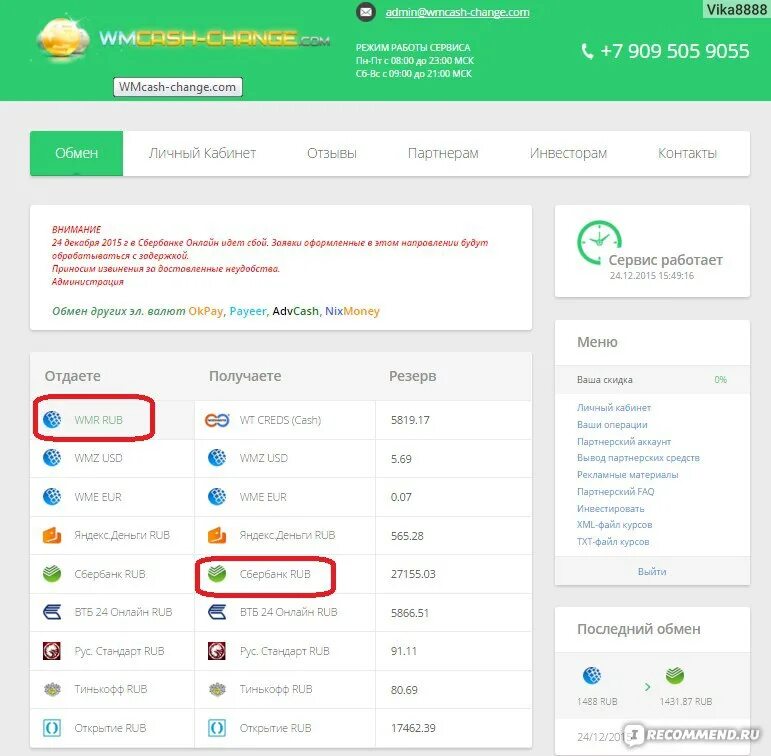Select WME EUR icon in Отдаете column
Viewport: 771px width, 756px height.
click(x=52, y=497)
